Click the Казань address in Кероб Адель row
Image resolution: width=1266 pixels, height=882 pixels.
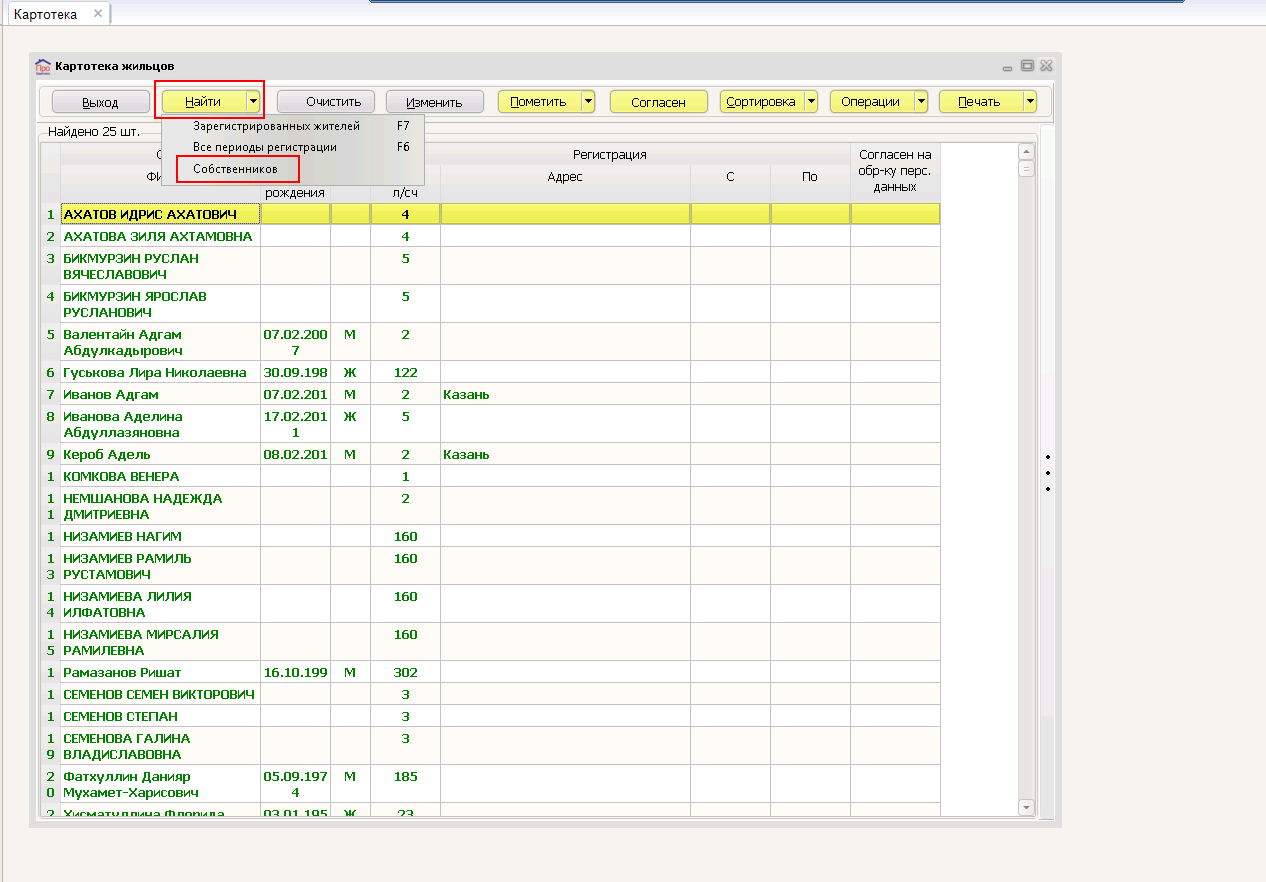(466, 454)
